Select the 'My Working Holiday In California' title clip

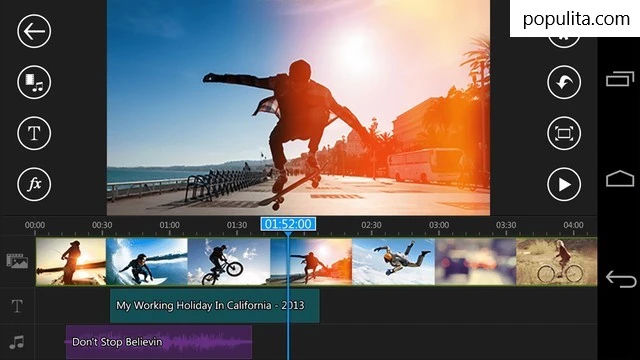point(215,306)
